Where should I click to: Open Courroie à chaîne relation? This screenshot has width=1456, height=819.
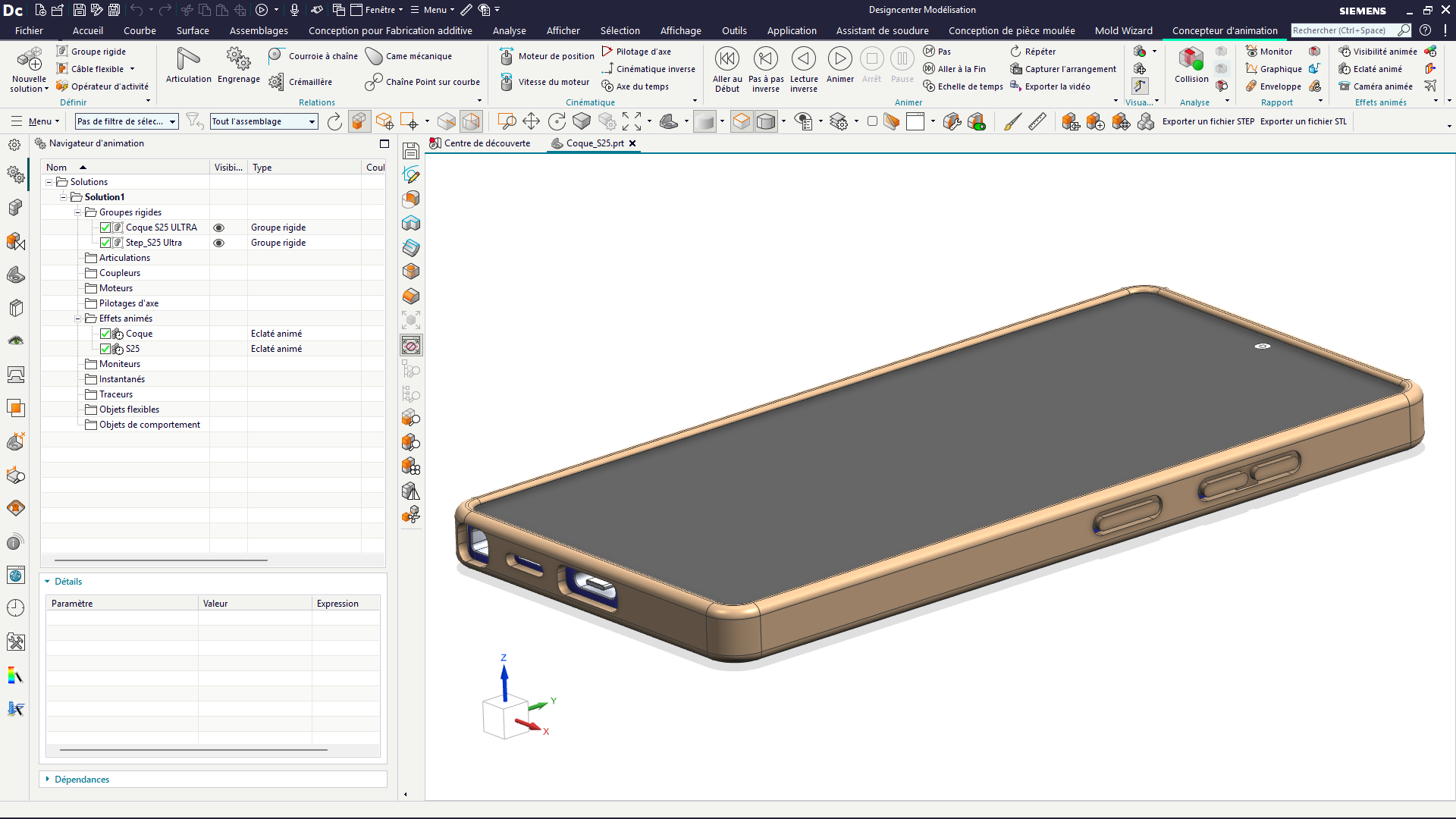(x=313, y=56)
